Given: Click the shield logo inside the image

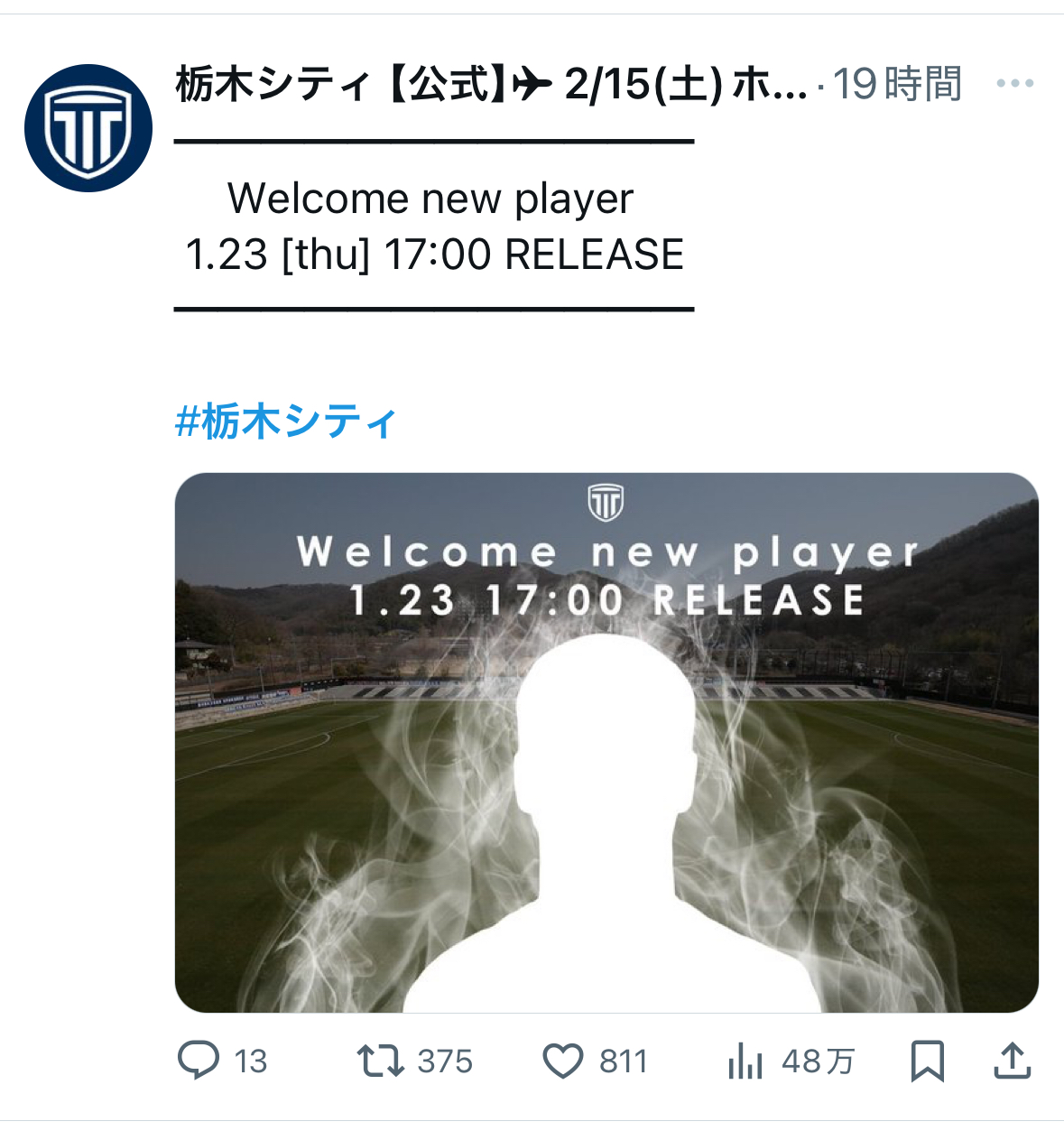Looking at the screenshot, I should pos(606,503).
